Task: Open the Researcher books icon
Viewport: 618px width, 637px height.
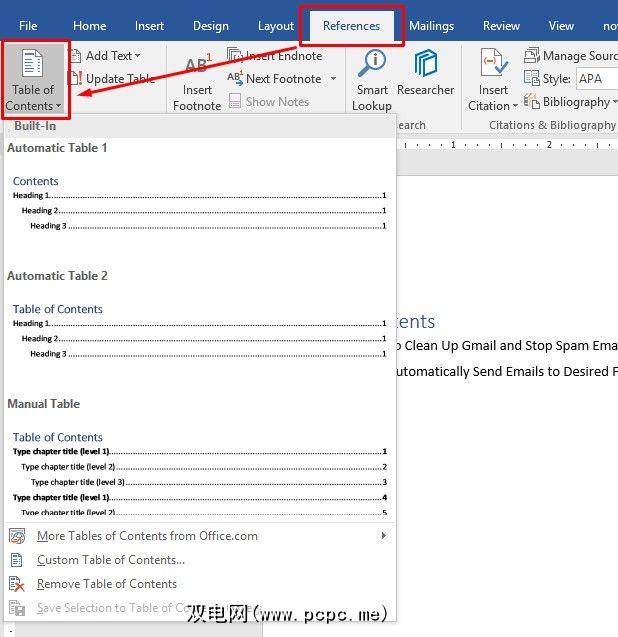Action: coord(425,63)
